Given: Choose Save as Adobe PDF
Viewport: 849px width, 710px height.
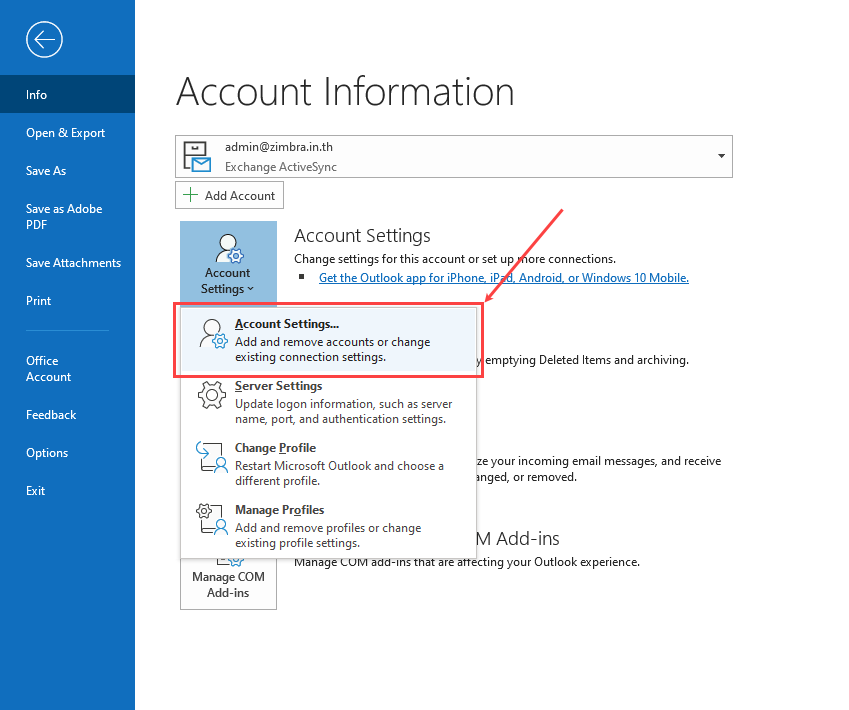Looking at the screenshot, I should [x=64, y=217].
